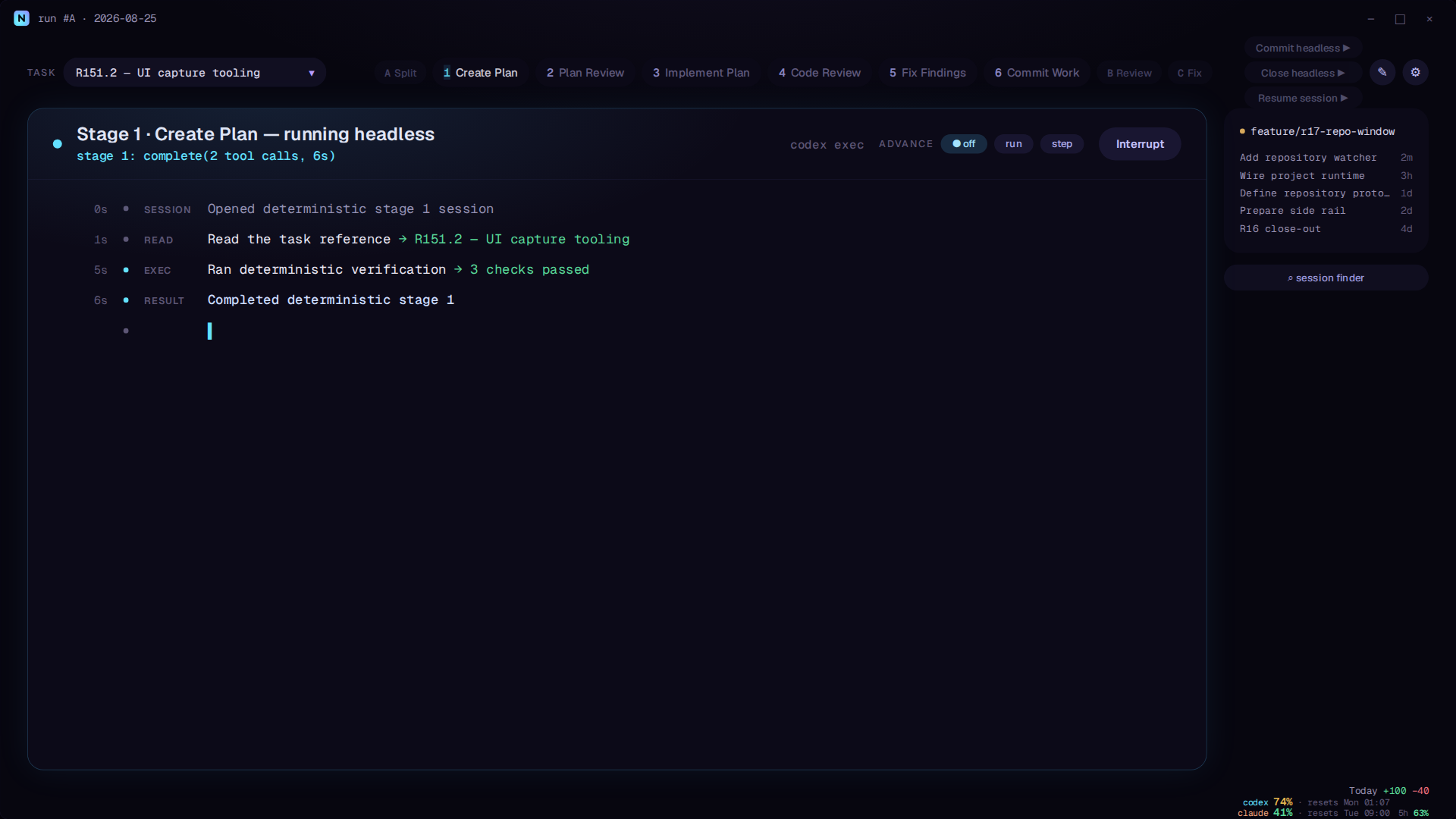
Task: Click the Today +100 -40 diff stats
Action: click(1389, 791)
